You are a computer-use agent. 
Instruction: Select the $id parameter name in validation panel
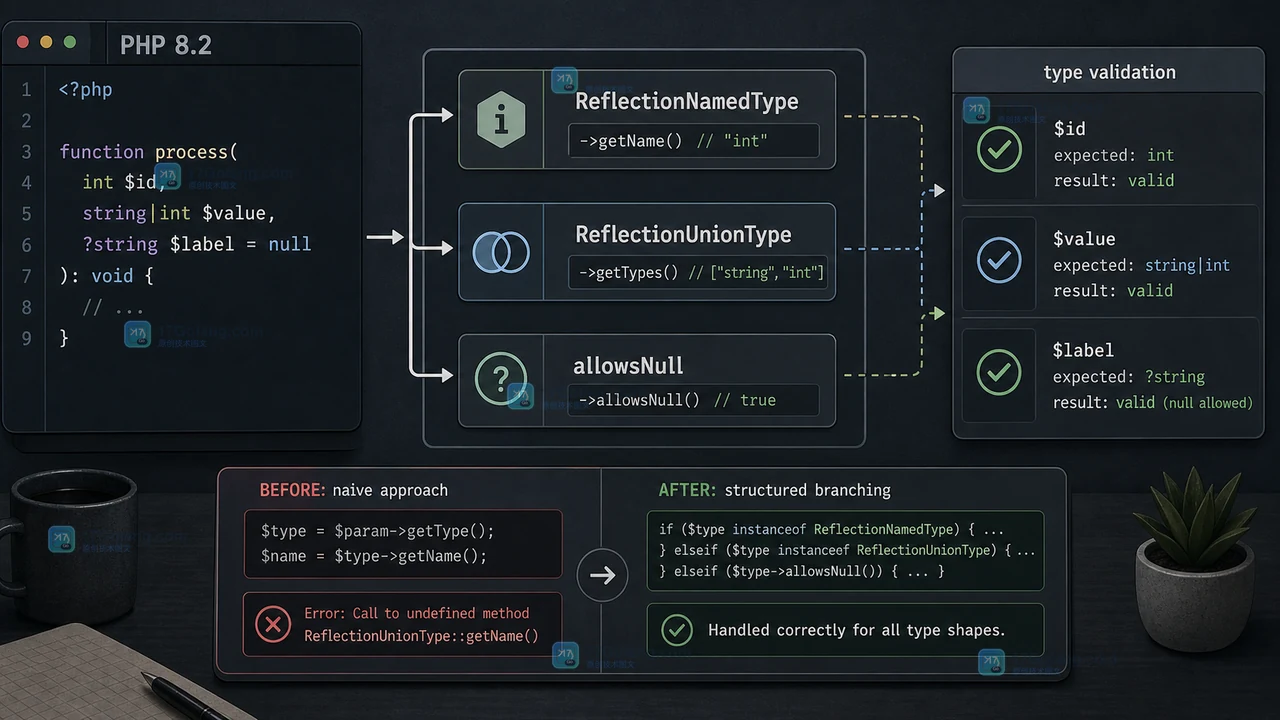click(1070, 128)
